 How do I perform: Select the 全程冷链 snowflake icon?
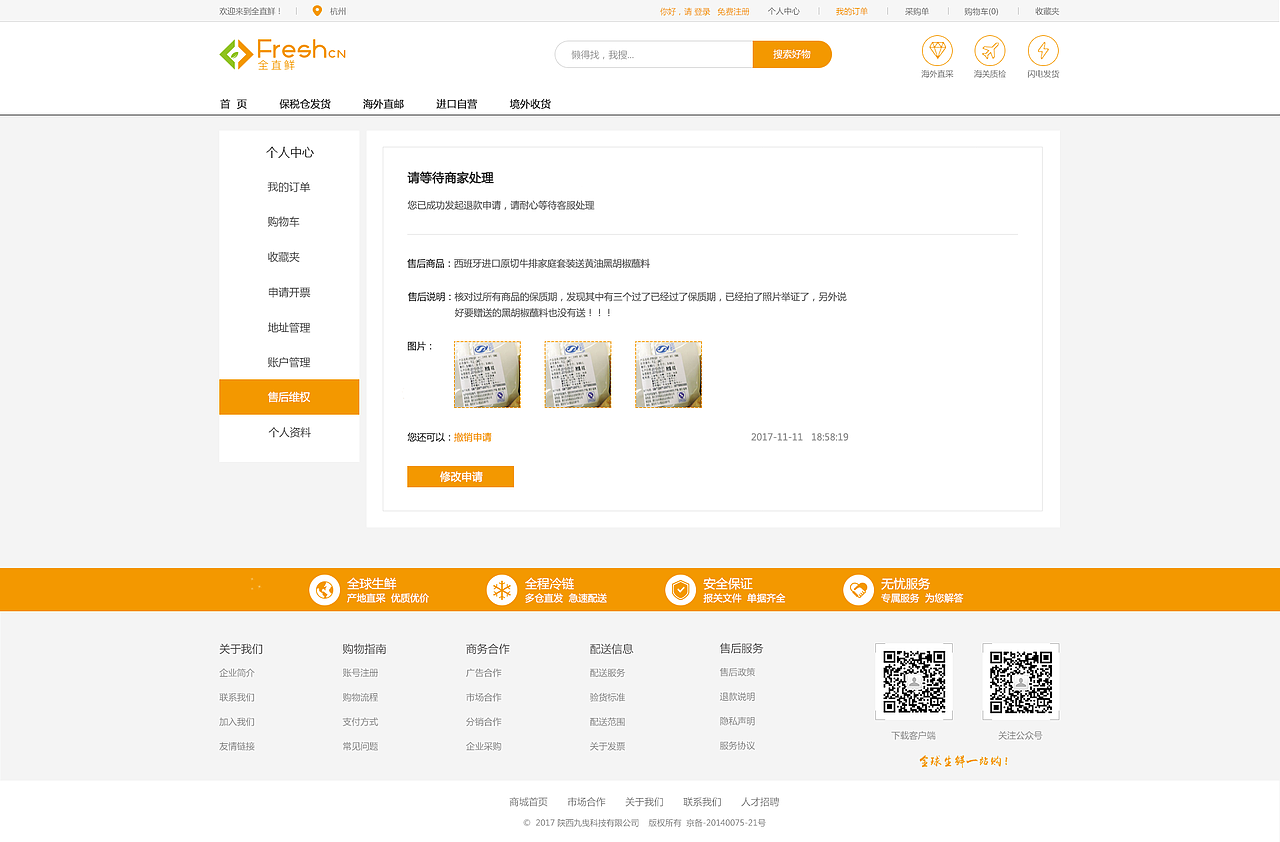point(502,589)
